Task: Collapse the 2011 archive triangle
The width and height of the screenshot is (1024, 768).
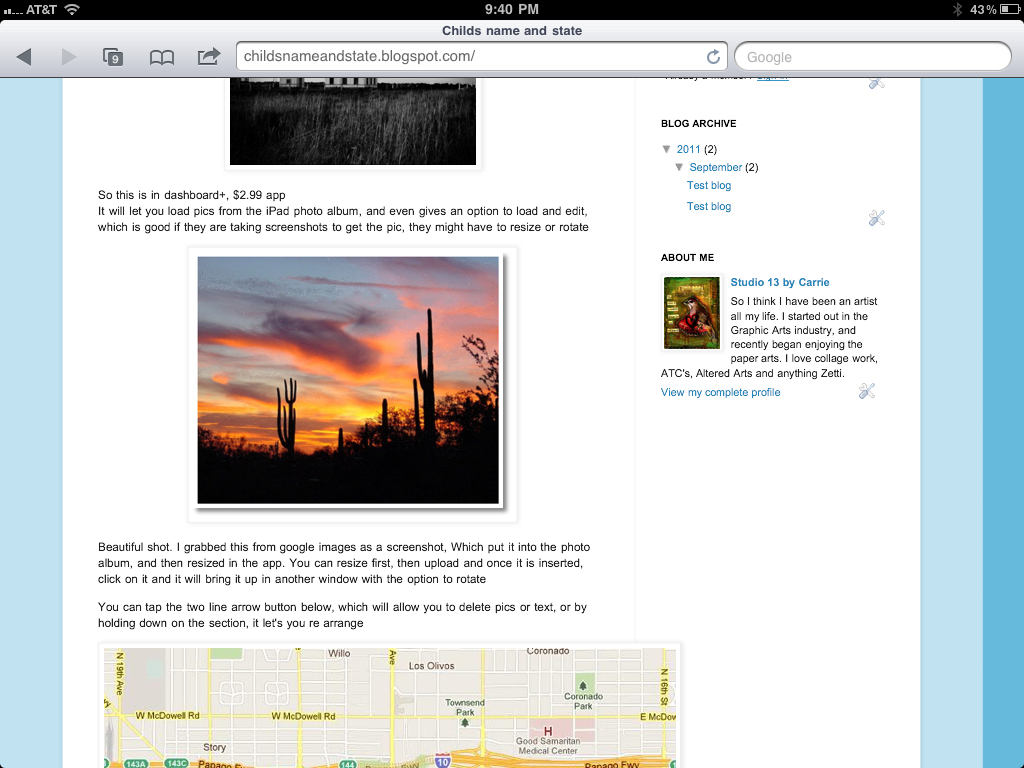Action: pos(666,149)
